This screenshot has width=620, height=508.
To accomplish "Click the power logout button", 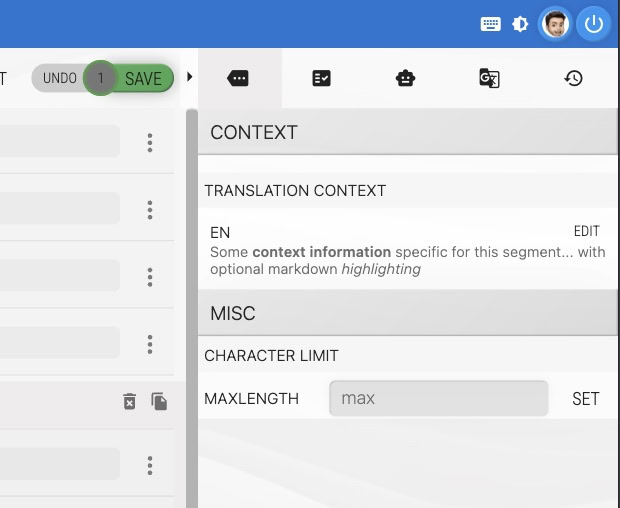I will coord(594,24).
